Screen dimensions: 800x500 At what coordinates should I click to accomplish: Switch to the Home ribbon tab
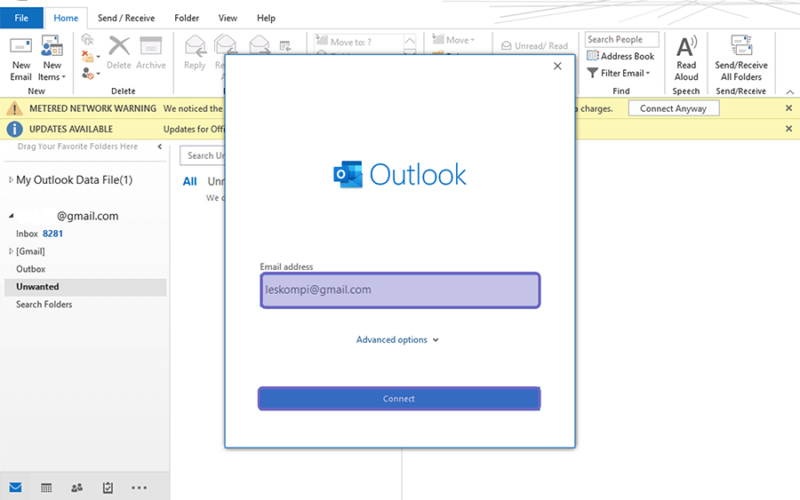66,18
